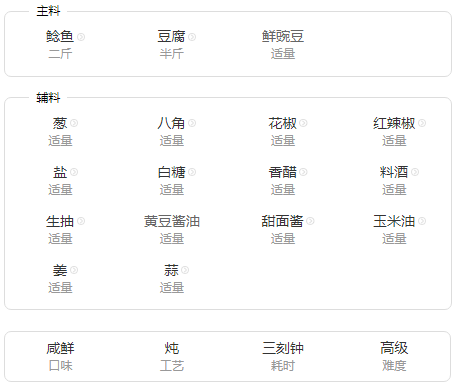456x383 pixels.
Task: Open the 生抽 ingredient link
Action: (60, 221)
